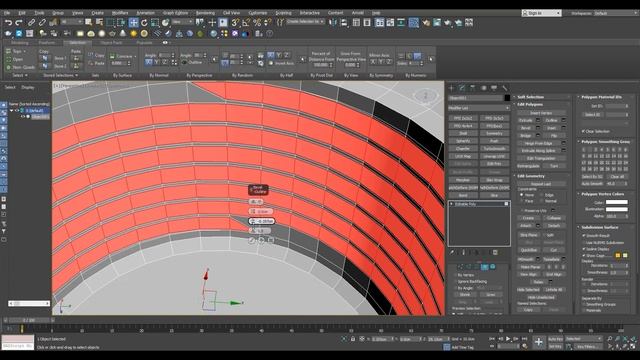
Task: Collapse the Edit Polygons rollout
Action: (x=541, y=104)
